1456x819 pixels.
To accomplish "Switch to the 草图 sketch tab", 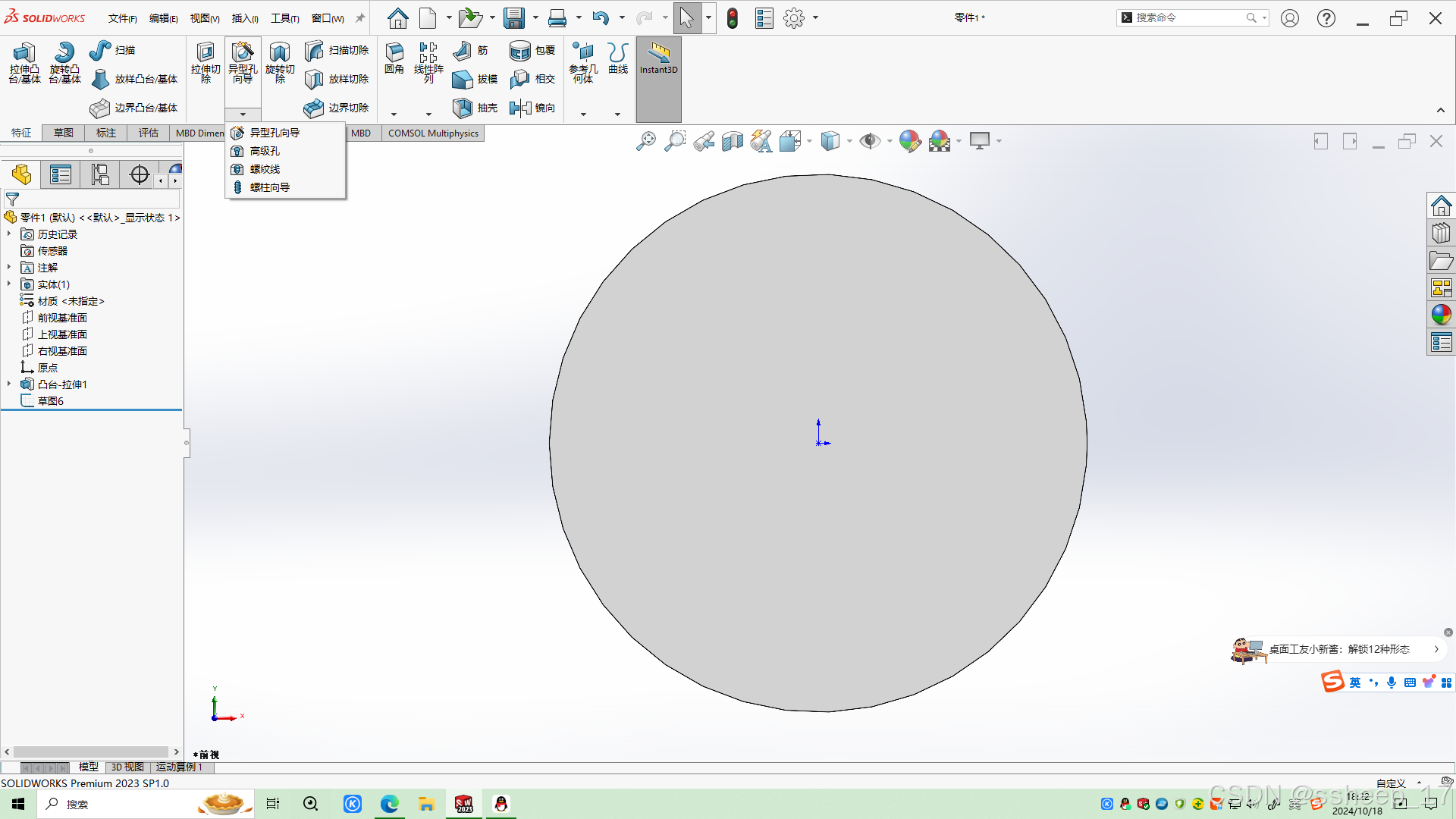I will pos(64,133).
